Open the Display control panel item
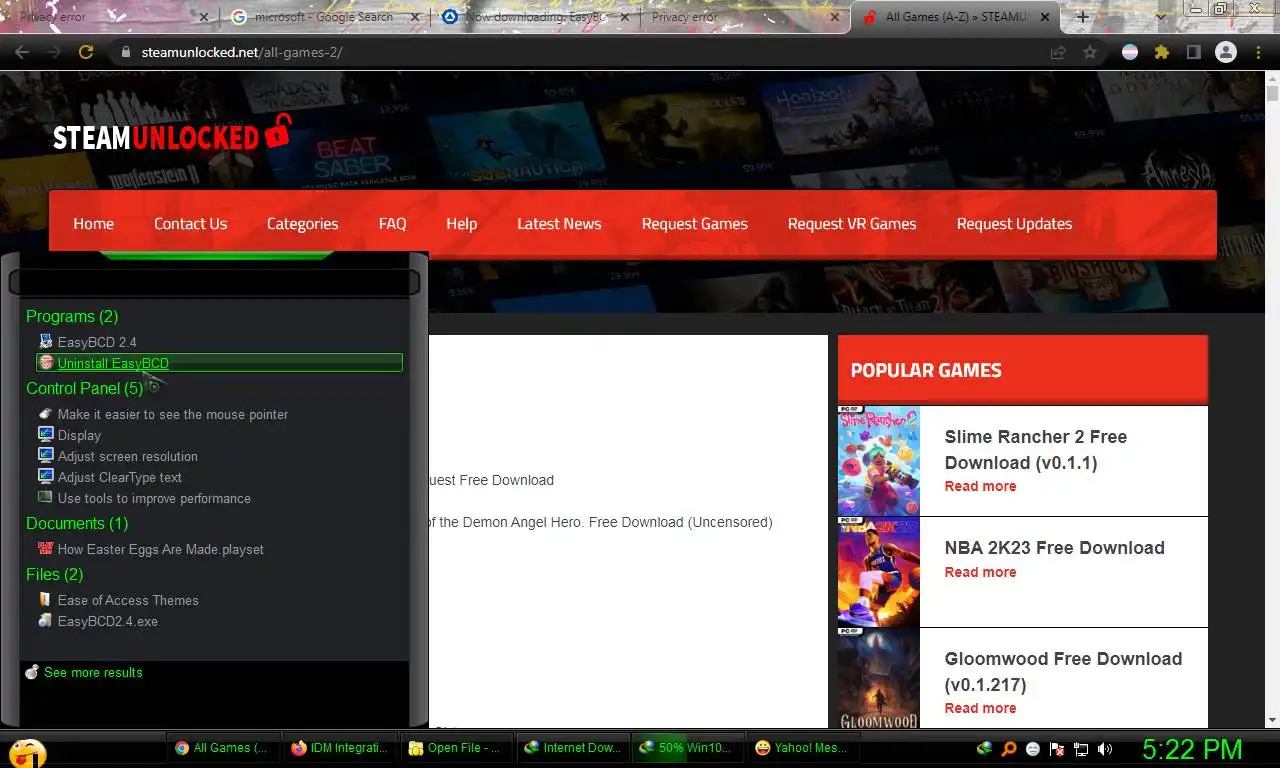 pos(79,435)
